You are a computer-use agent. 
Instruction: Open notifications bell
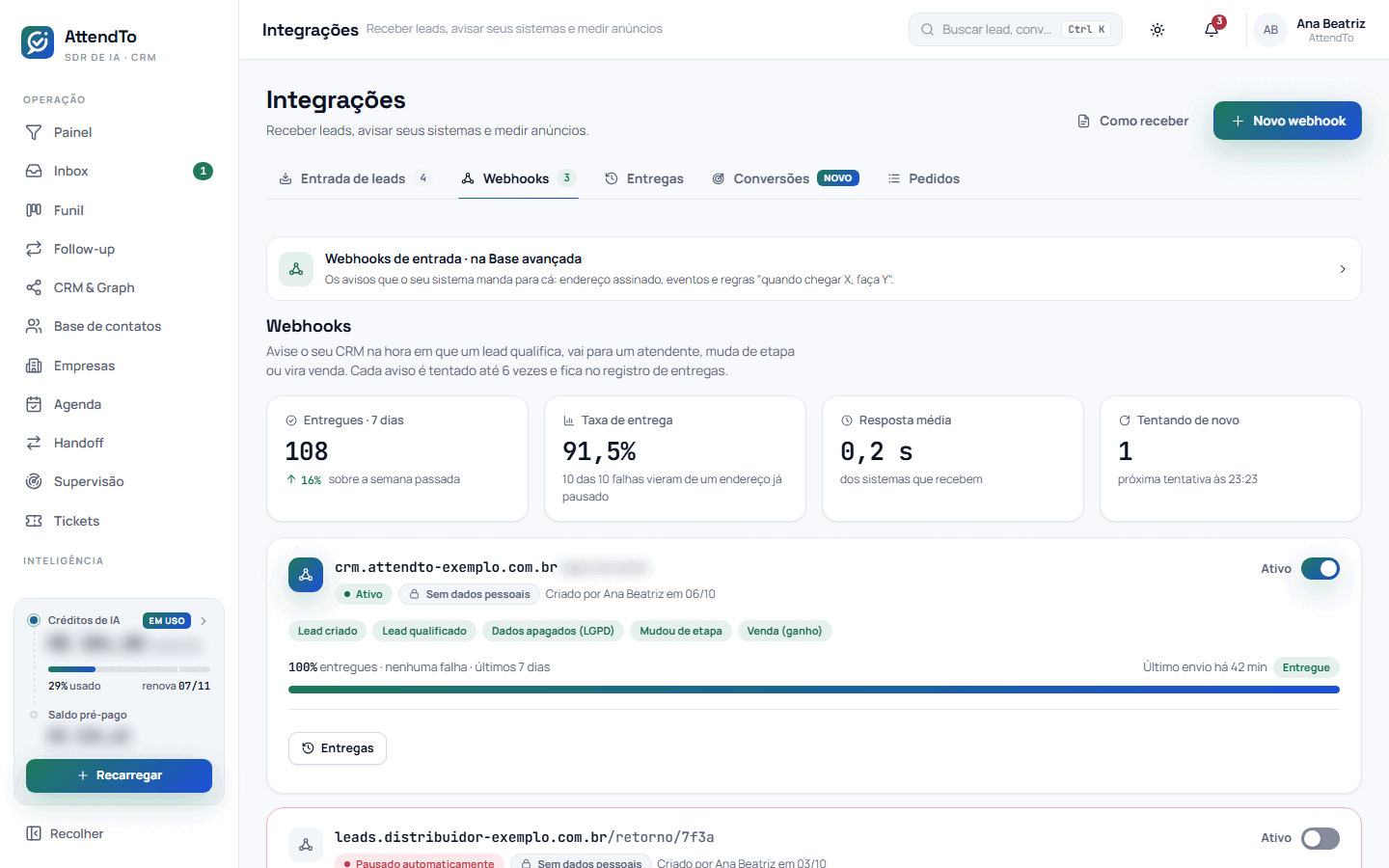pyautogui.click(x=1212, y=30)
